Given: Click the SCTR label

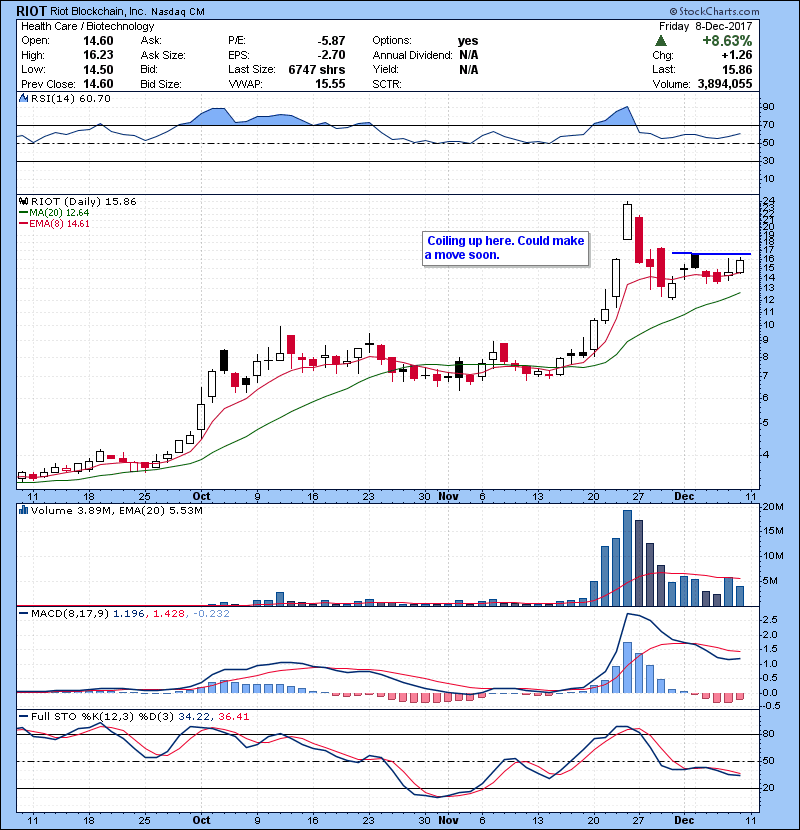Looking at the screenshot, I should click(387, 84).
